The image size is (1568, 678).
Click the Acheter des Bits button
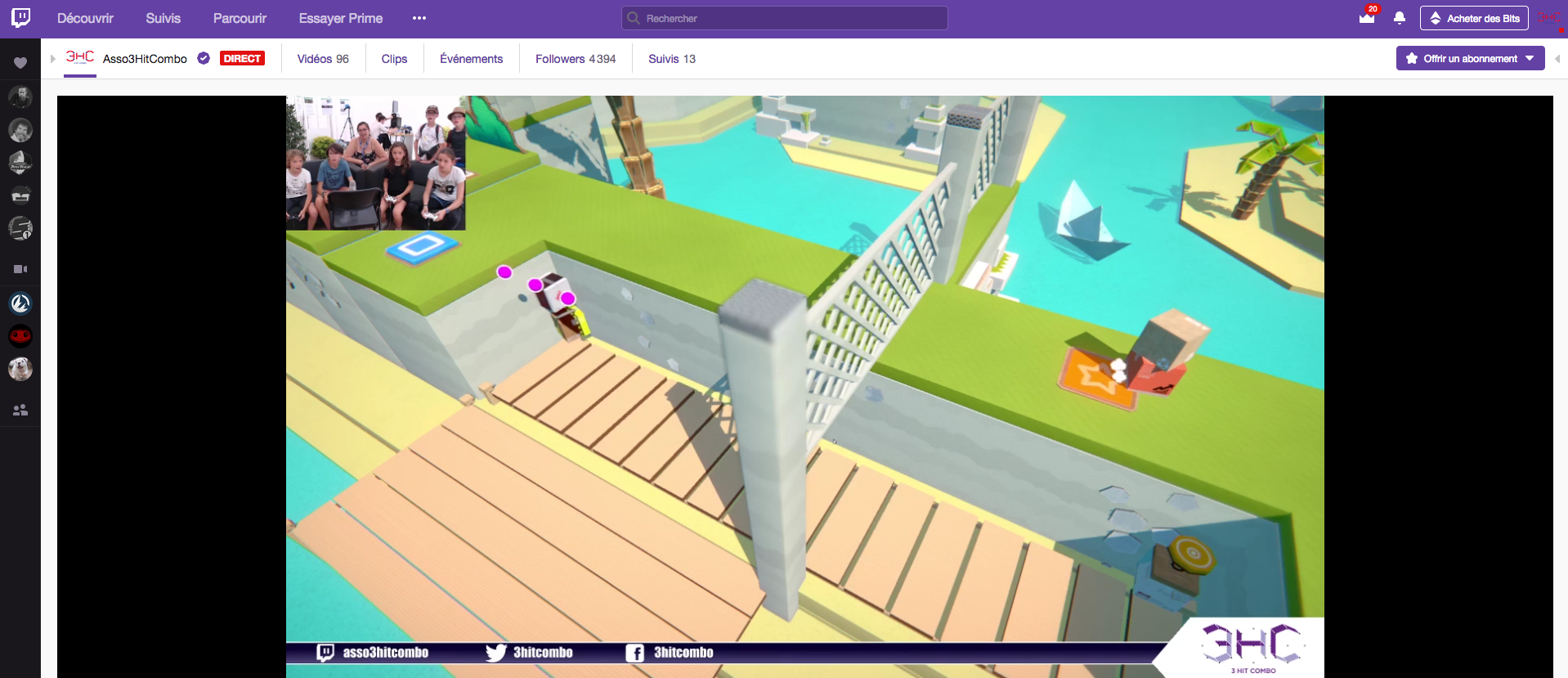[x=1474, y=18]
